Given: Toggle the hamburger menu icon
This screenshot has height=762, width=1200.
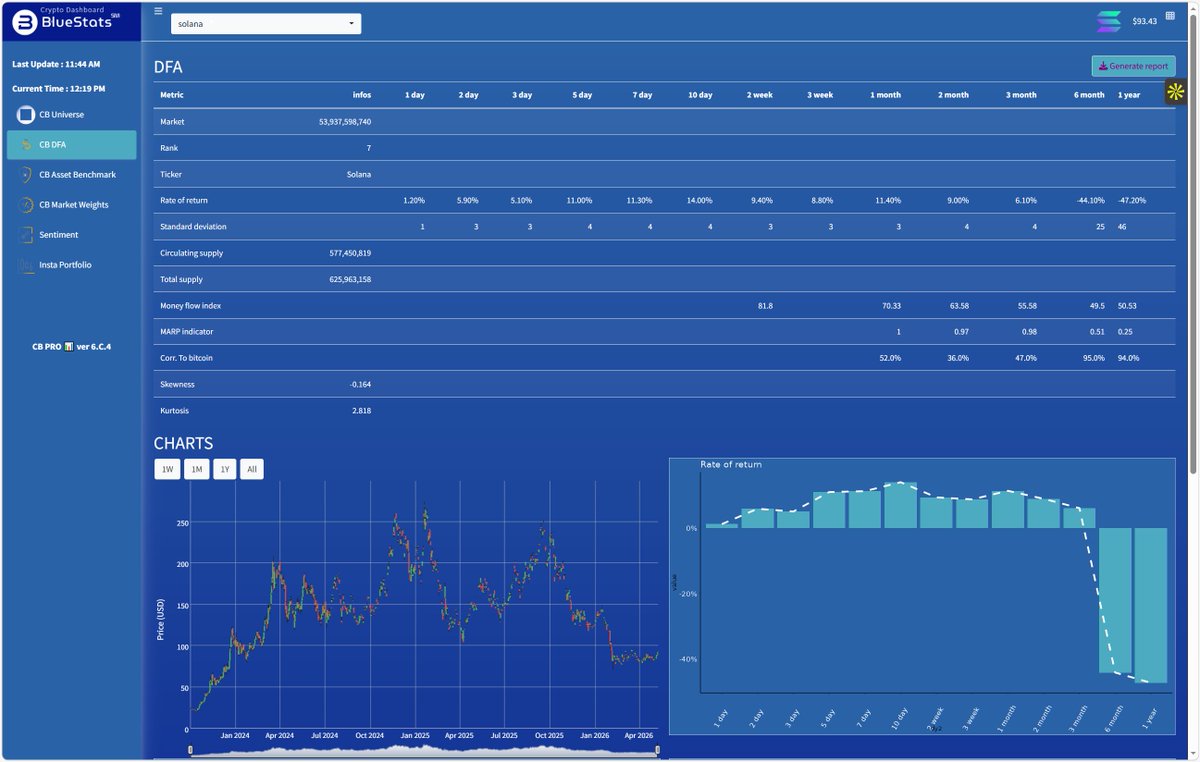Looking at the screenshot, I should 158,11.
